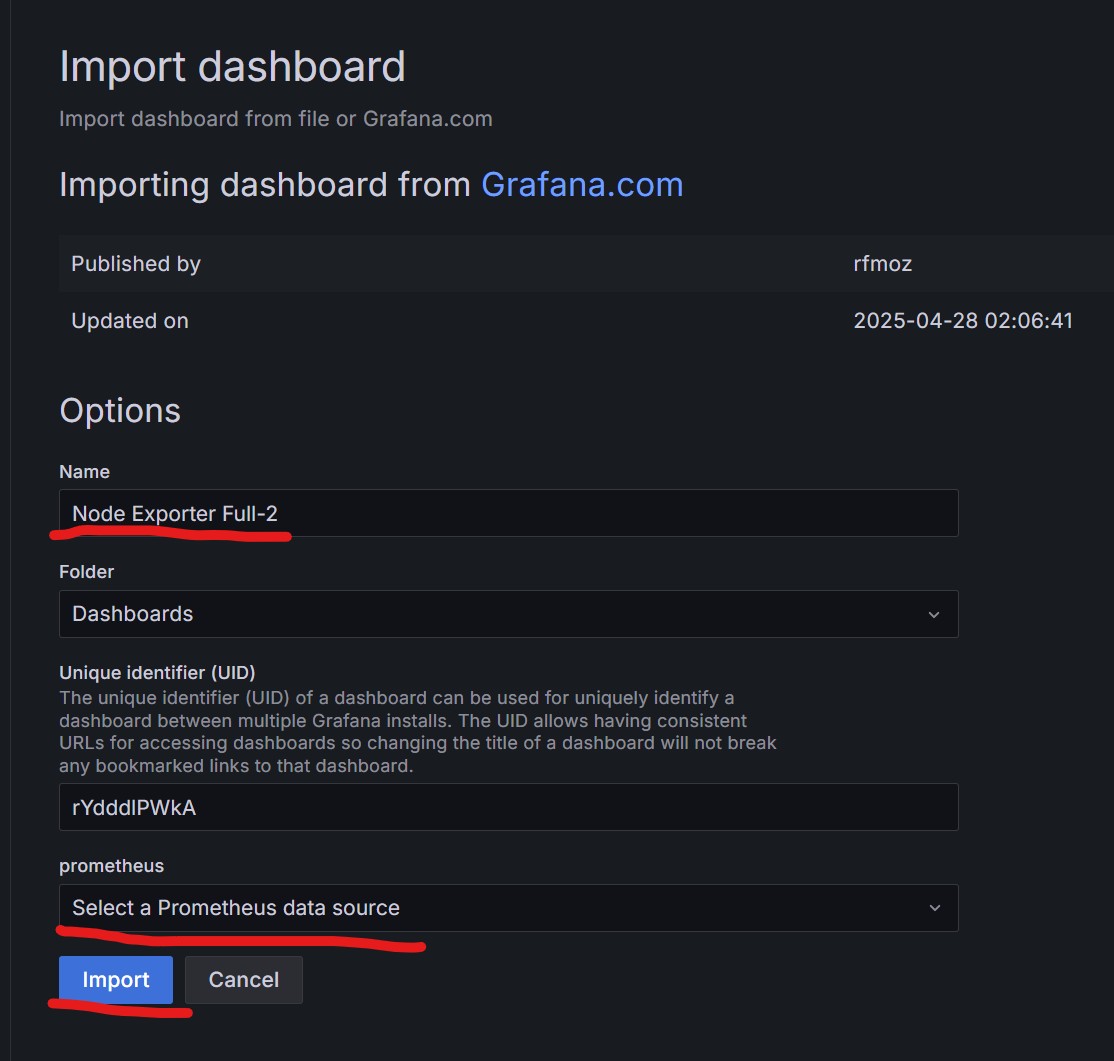Click the Options section heading
This screenshot has width=1114, height=1061.
(x=120, y=410)
